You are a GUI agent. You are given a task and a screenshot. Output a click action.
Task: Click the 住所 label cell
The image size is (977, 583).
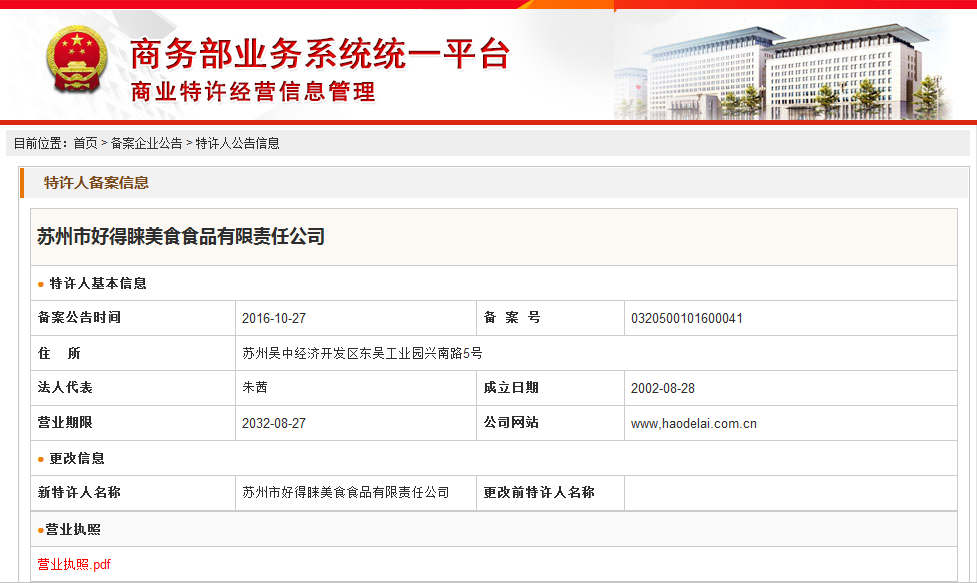tap(133, 353)
